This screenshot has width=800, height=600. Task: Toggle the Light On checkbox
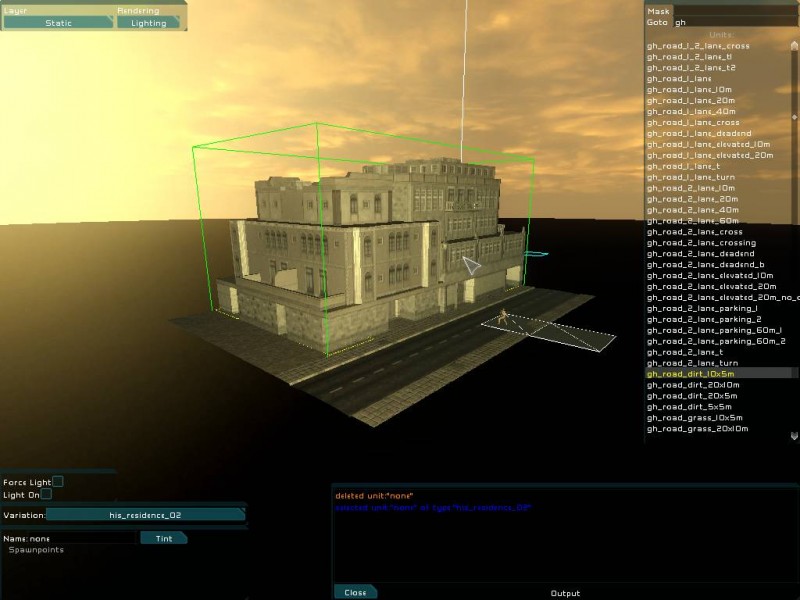tap(46, 494)
